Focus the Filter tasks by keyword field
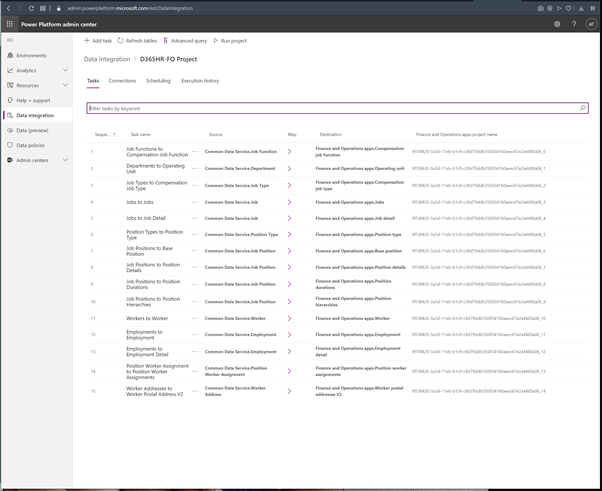 click(x=337, y=108)
